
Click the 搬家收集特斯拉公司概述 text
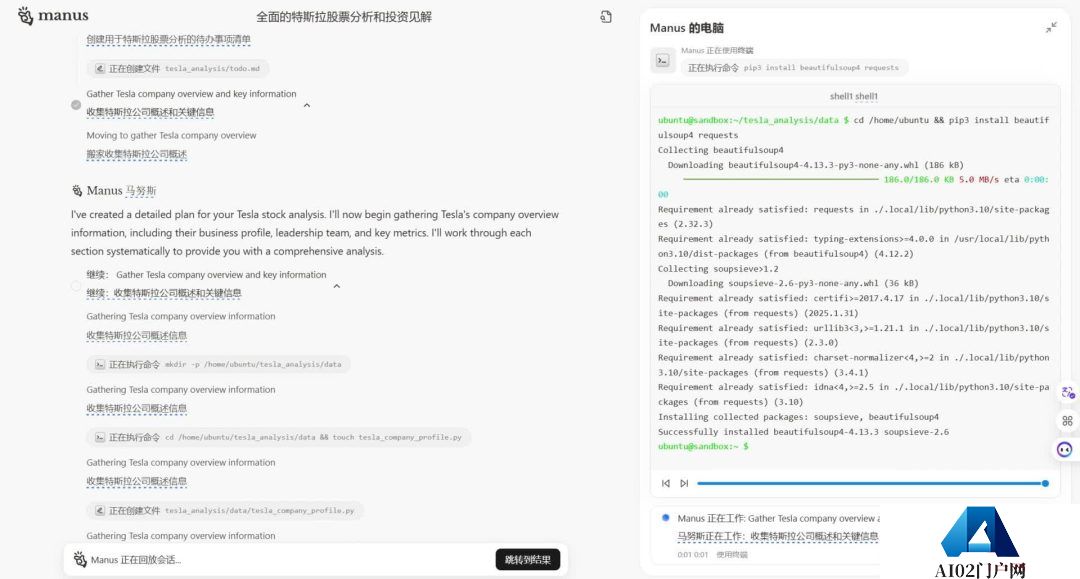(x=136, y=154)
